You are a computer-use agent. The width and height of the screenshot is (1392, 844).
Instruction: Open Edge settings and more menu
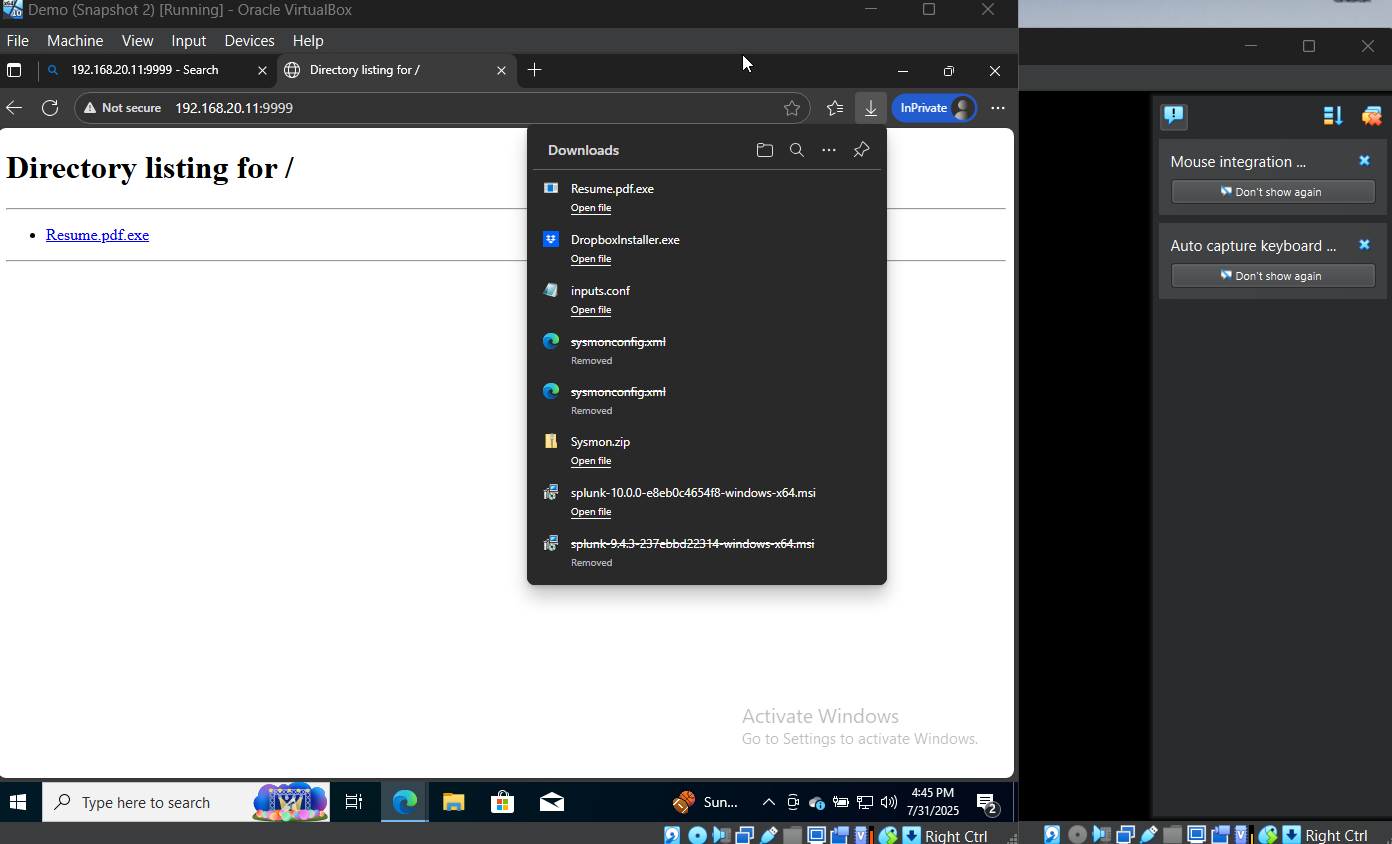pos(997,107)
